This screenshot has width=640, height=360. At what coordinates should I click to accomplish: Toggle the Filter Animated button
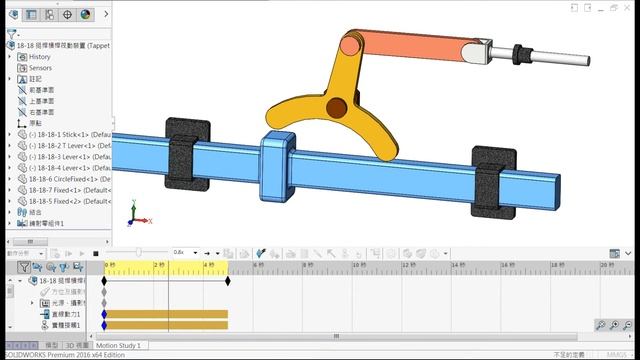coord(38,267)
